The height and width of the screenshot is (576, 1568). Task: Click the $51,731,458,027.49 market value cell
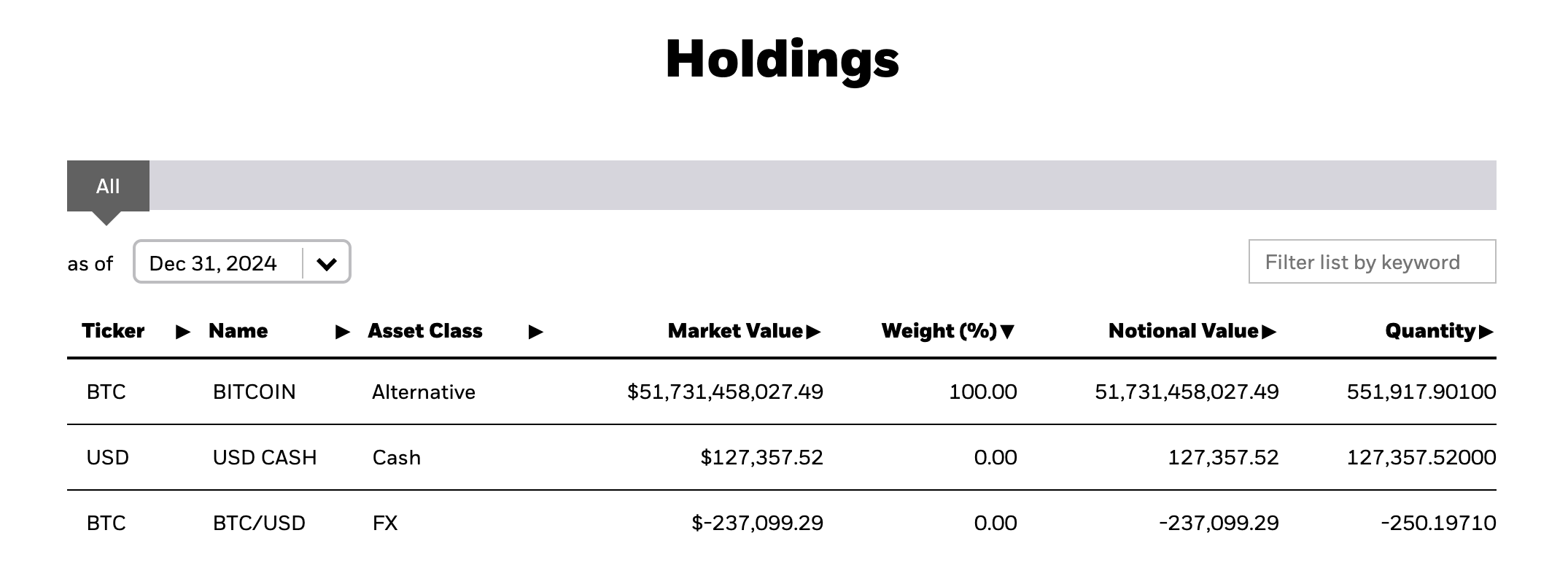[725, 392]
